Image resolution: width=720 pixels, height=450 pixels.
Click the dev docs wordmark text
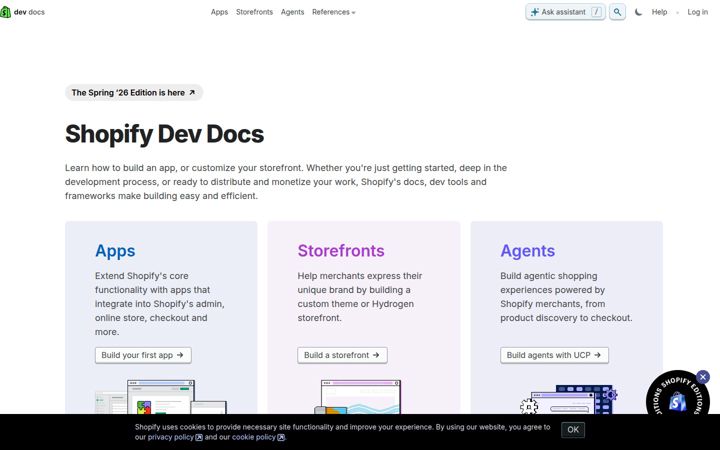[29, 12]
